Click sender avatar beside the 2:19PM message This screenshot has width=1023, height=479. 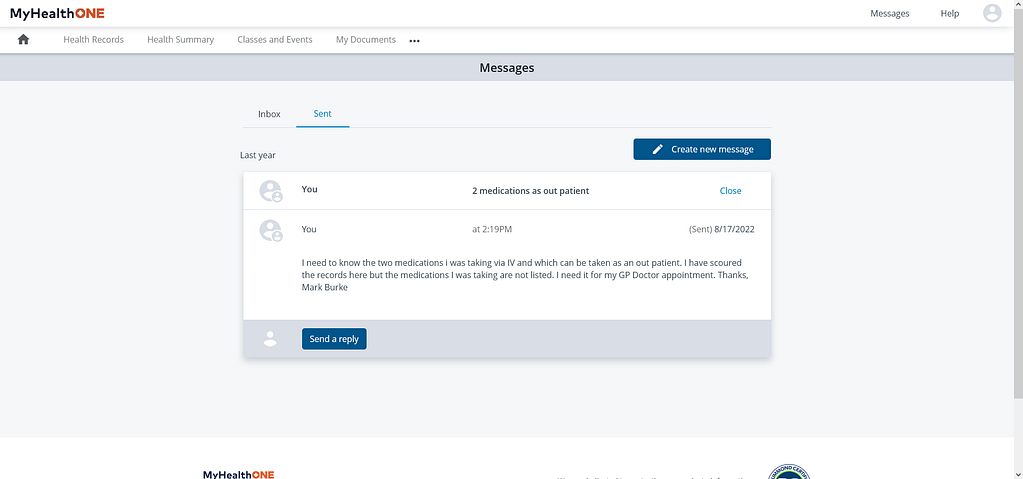point(271,230)
